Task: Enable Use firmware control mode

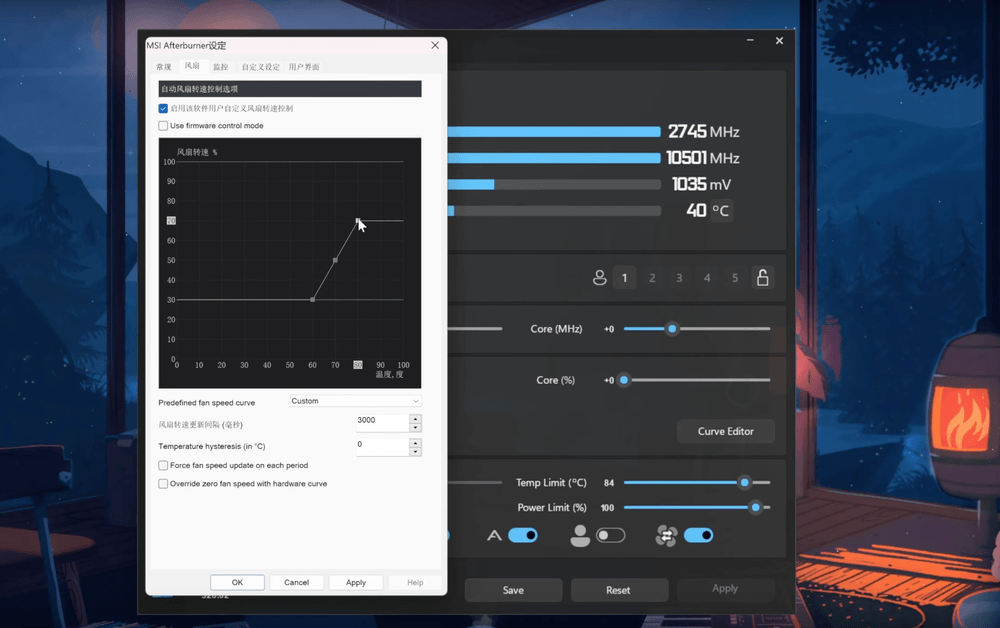Action: pos(163,126)
